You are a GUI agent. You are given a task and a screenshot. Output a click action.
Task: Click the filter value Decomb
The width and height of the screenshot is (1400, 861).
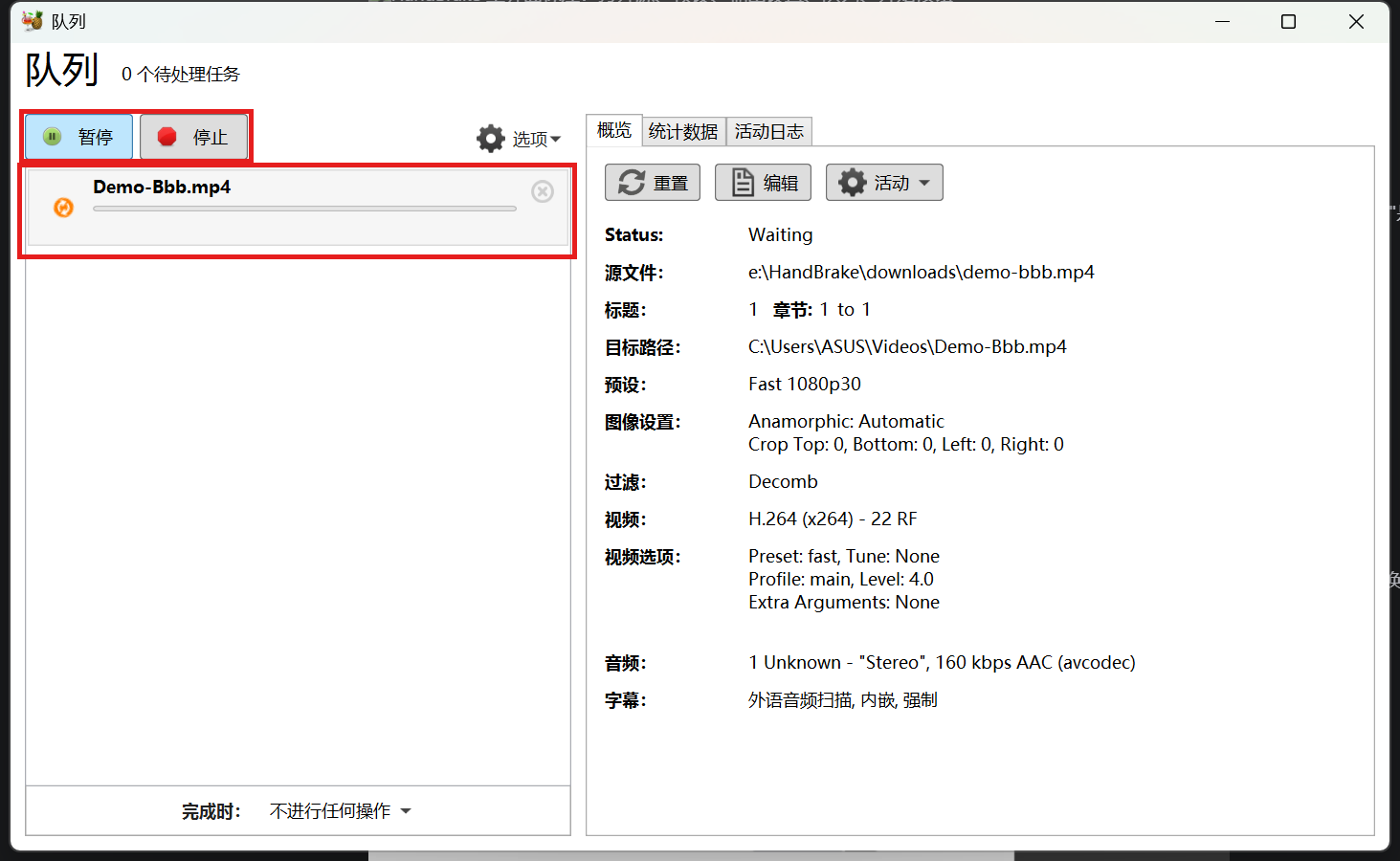pyautogui.click(x=783, y=481)
